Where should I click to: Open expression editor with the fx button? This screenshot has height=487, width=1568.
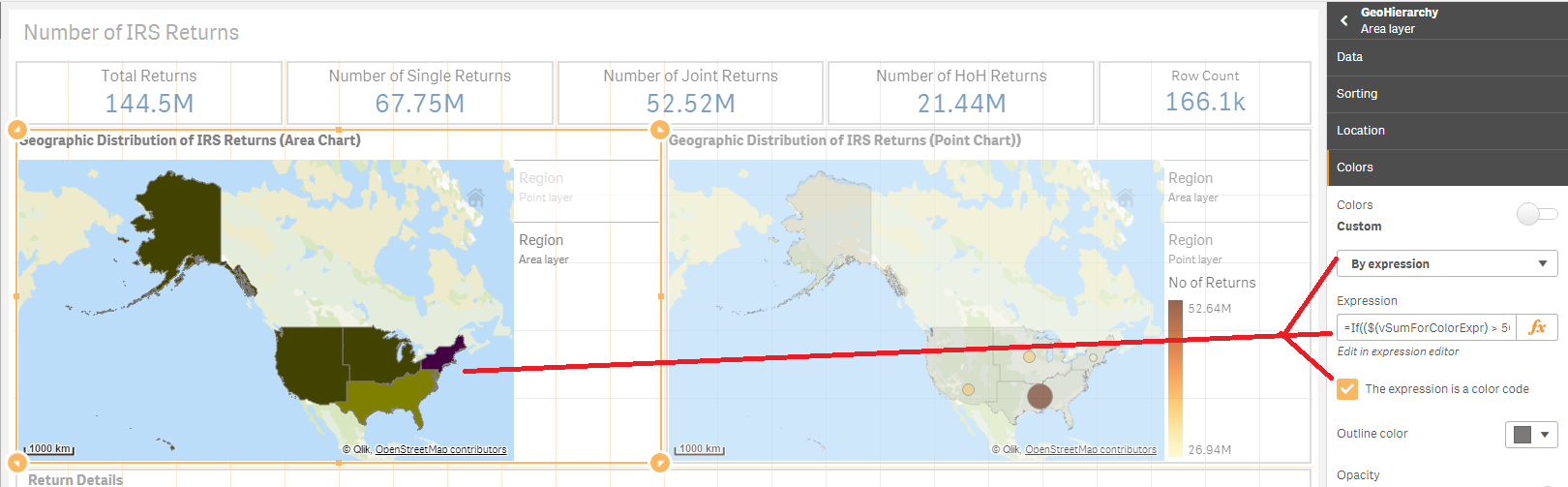[x=1536, y=327]
